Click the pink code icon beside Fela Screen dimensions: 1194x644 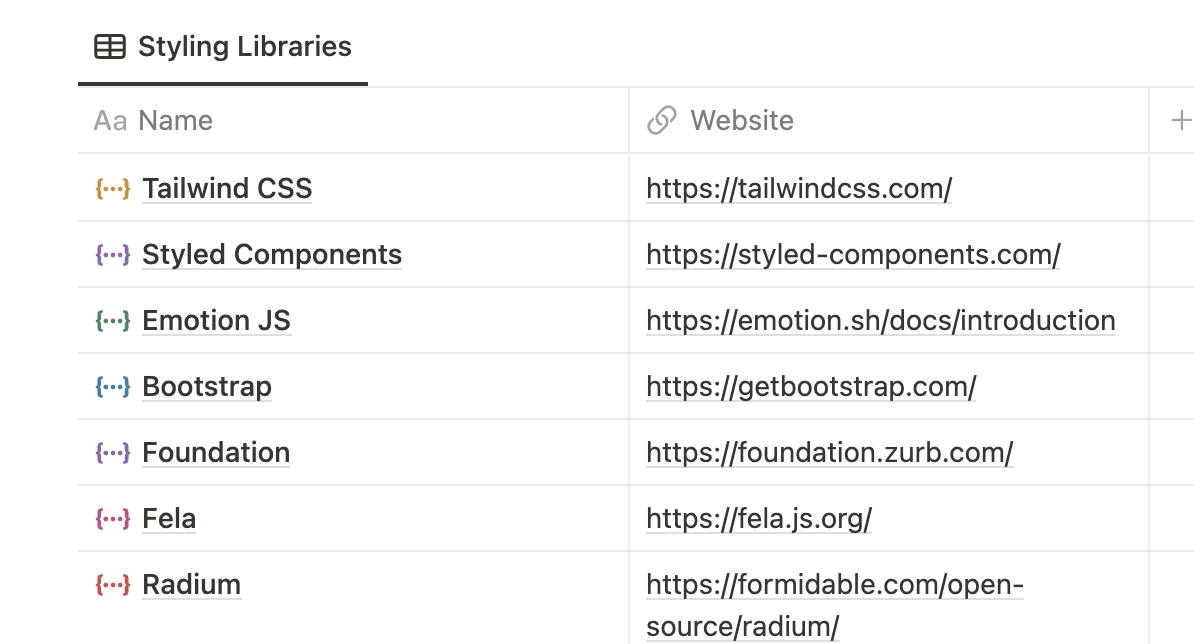112,518
